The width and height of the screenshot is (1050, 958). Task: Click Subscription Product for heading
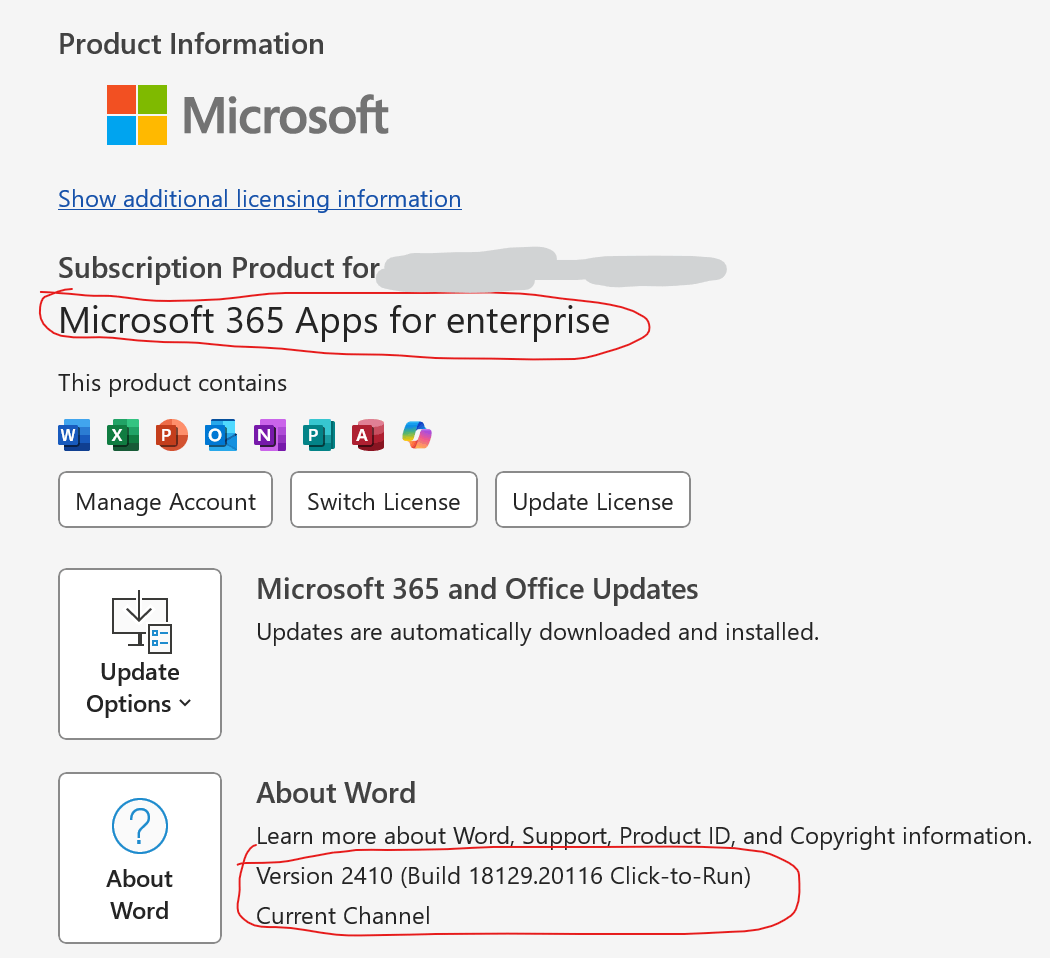tap(219, 268)
